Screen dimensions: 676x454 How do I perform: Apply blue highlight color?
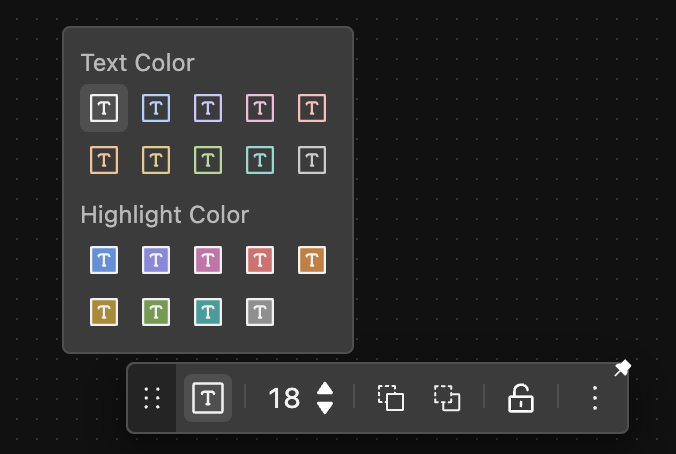point(104,260)
